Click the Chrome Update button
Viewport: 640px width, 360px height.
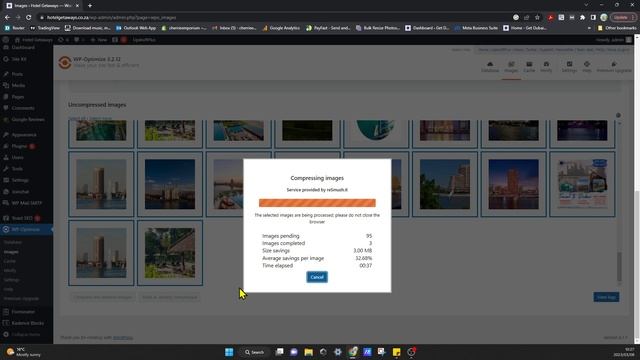coord(623,18)
